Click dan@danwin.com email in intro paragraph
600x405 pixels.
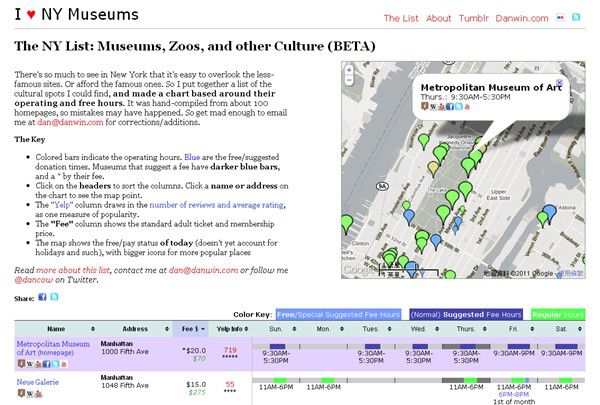70,122
